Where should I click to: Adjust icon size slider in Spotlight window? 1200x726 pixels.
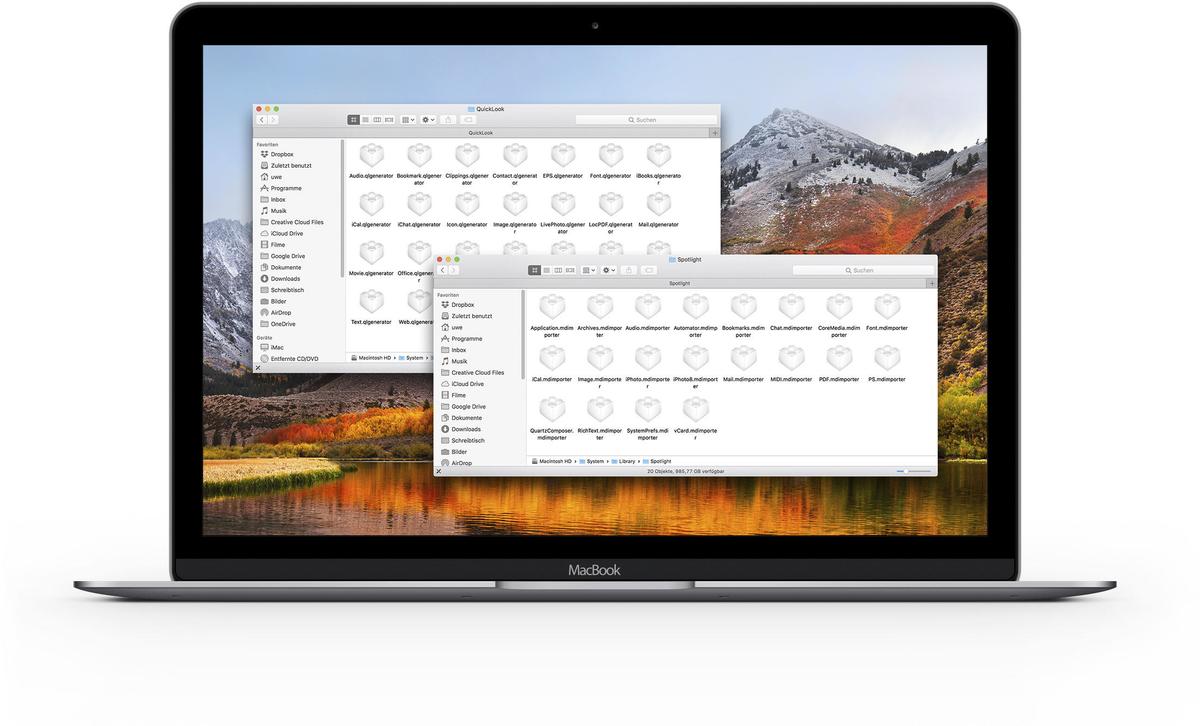(x=914, y=471)
